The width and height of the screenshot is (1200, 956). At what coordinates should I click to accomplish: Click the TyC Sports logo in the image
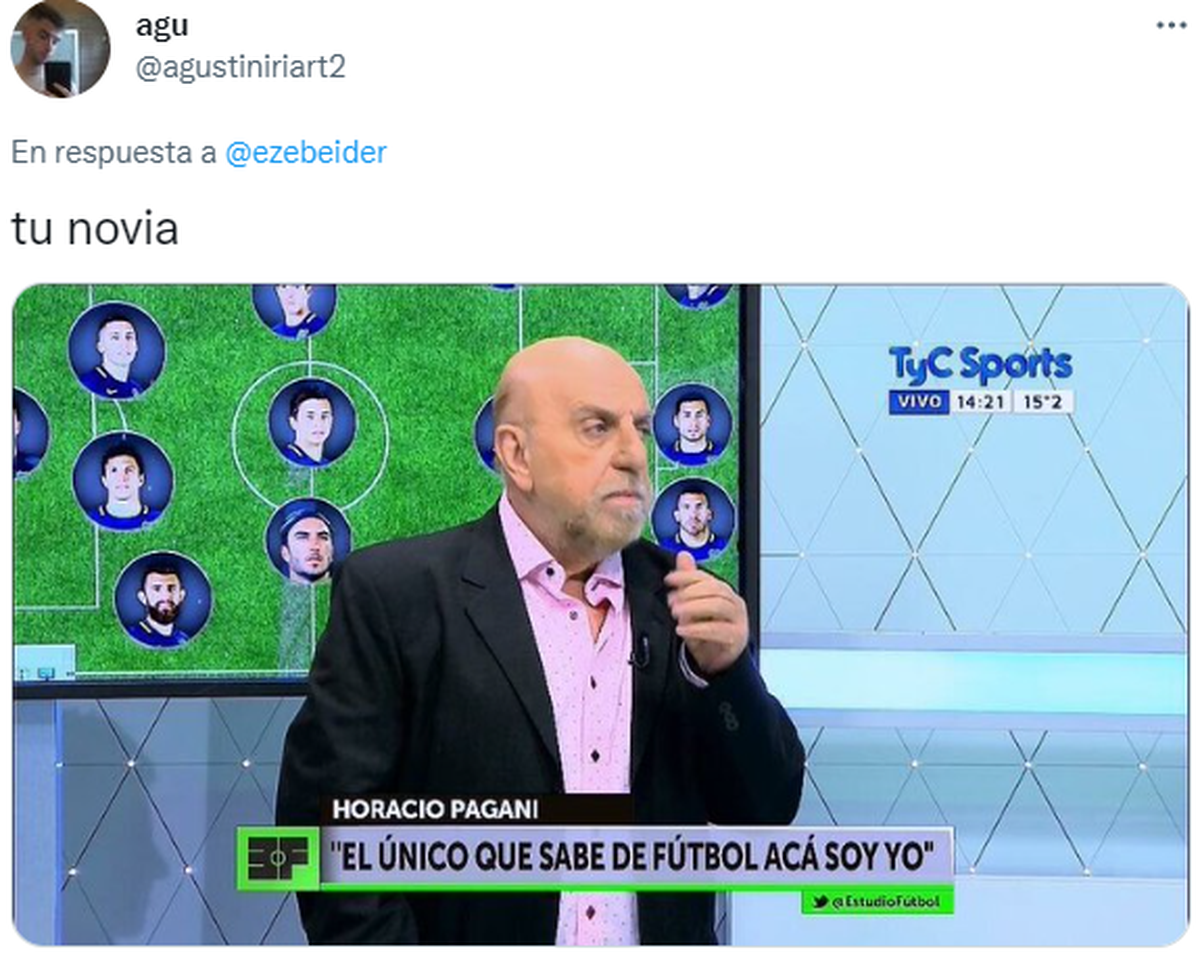pyautogui.click(x=980, y=366)
